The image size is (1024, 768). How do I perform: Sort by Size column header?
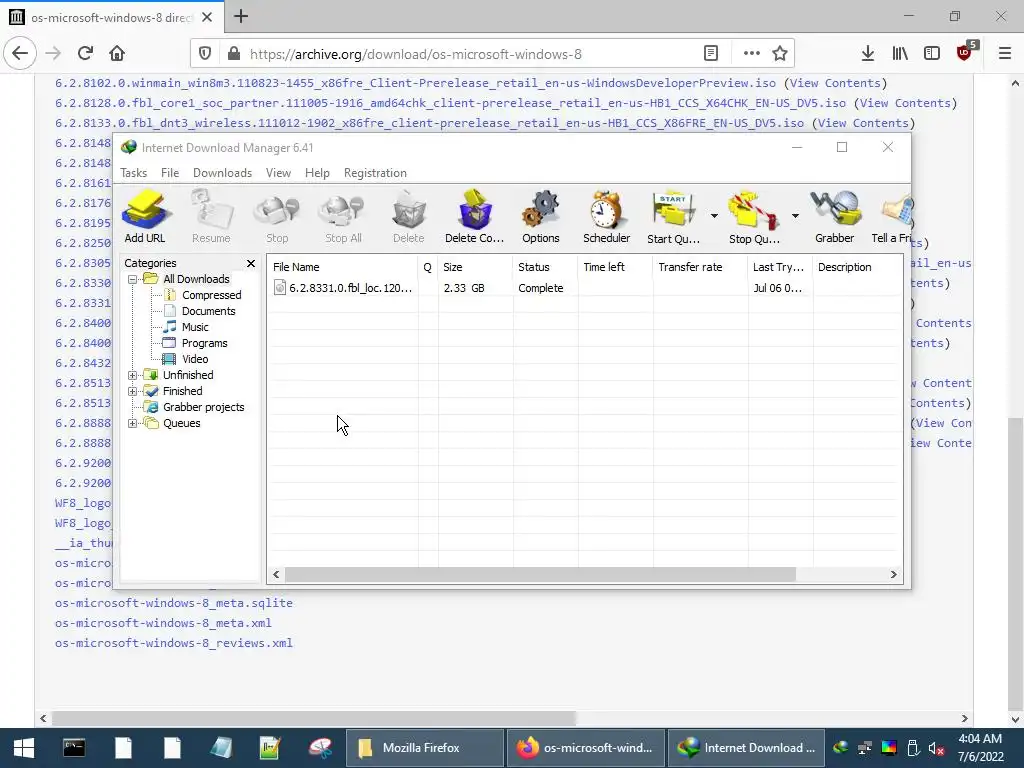(475, 267)
